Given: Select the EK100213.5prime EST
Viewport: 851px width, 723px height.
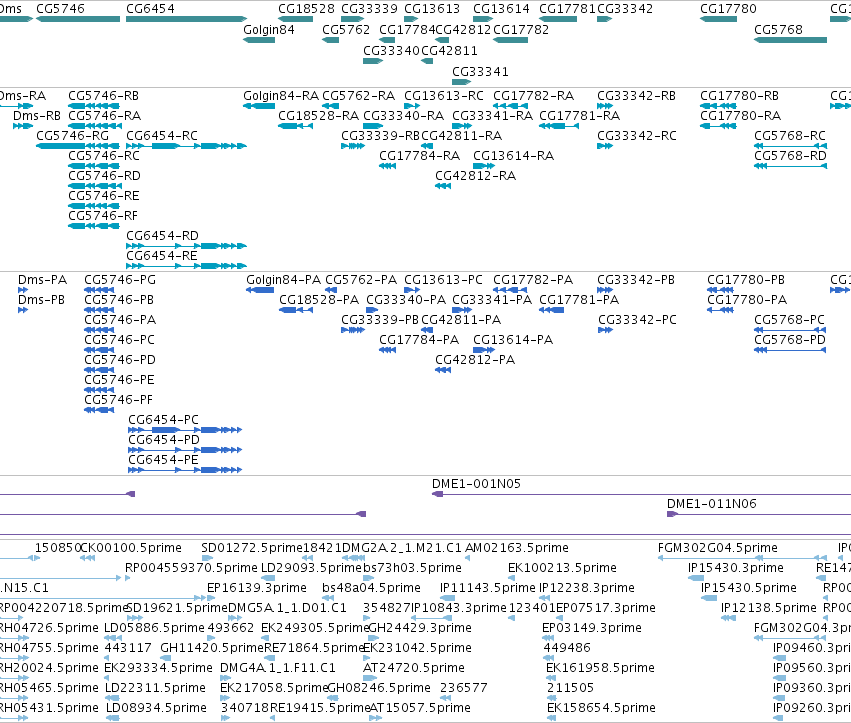Looking at the screenshot, I should (512, 578).
